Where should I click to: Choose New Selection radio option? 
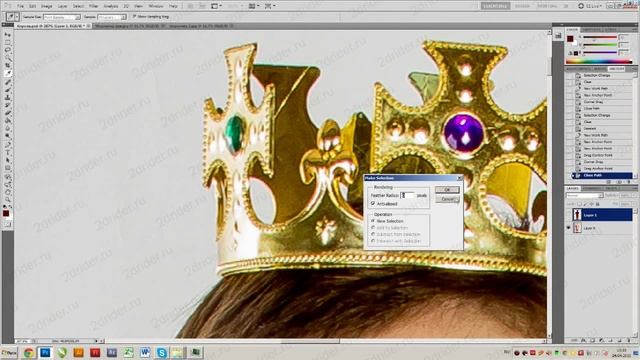point(373,221)
